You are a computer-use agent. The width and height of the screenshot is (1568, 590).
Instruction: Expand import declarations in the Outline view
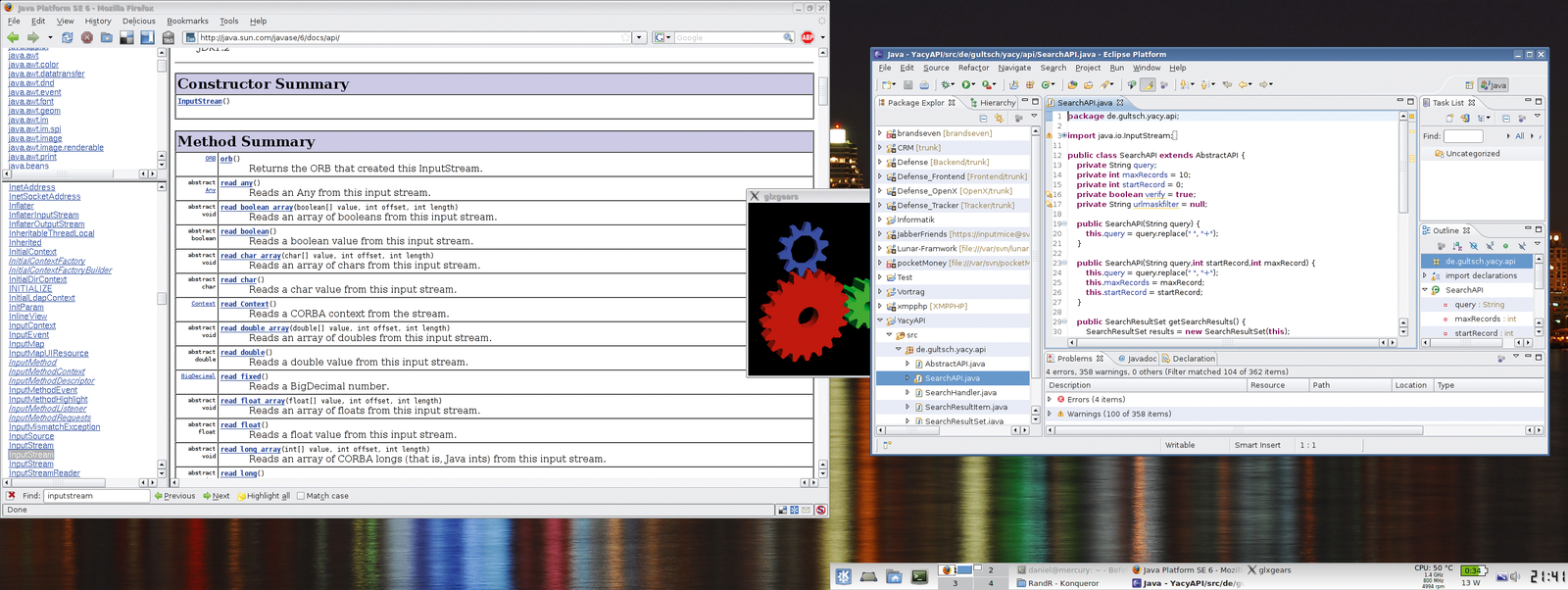click(x=1425, y=275)
